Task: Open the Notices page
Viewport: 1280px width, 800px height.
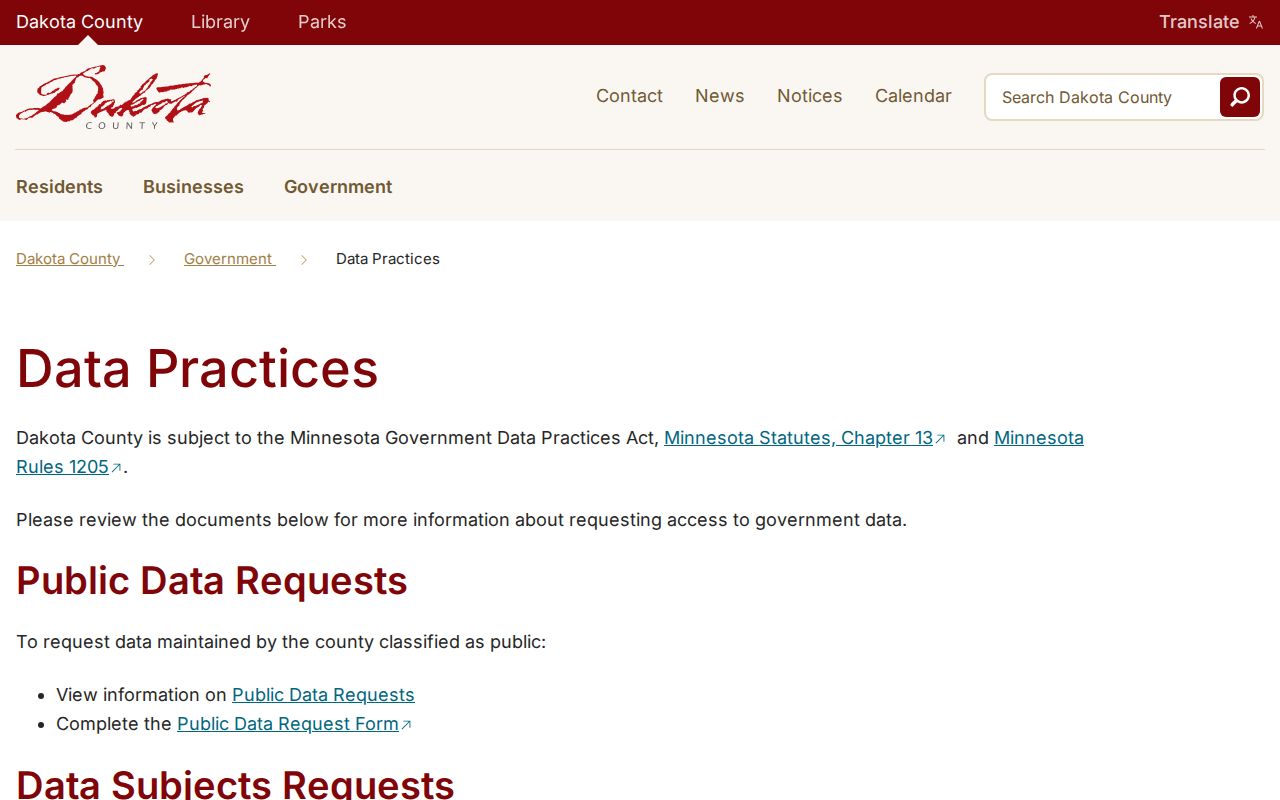Action: [x=810, y=96]
